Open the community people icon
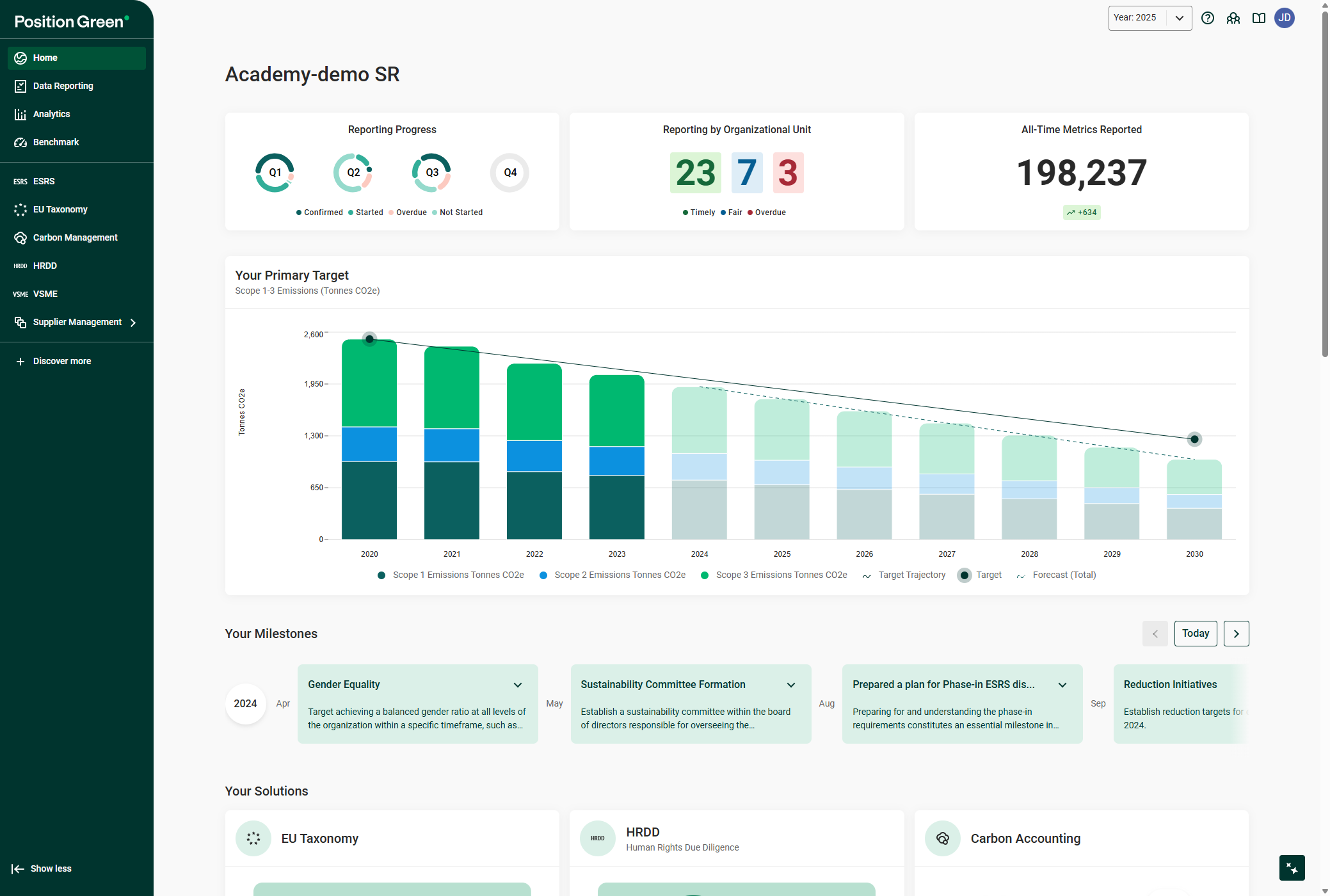The height and width of the screenshot is (896, 1330). pyautogui.click(x=1233, y=18)
